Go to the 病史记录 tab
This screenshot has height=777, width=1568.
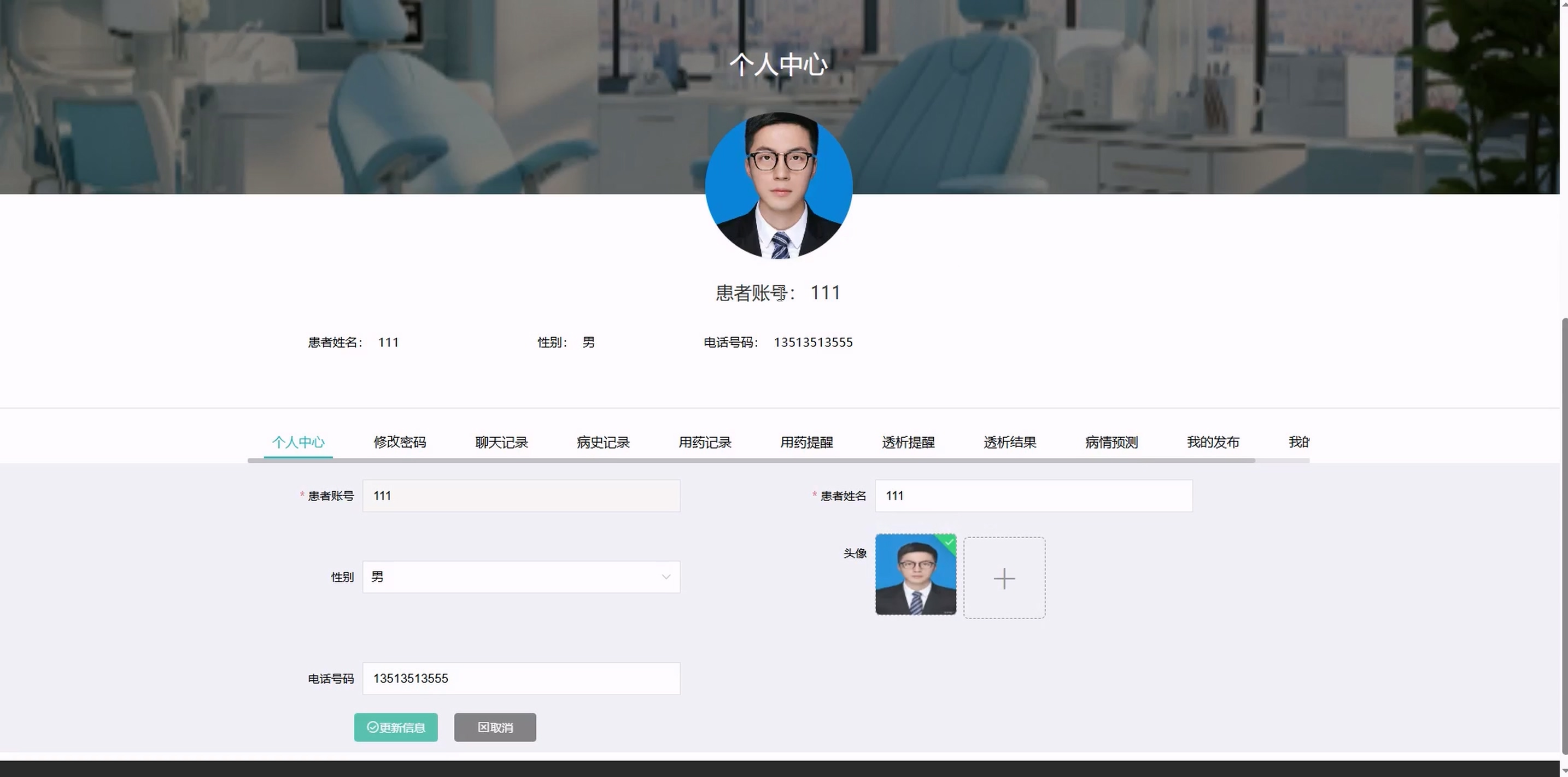[602, 443]
